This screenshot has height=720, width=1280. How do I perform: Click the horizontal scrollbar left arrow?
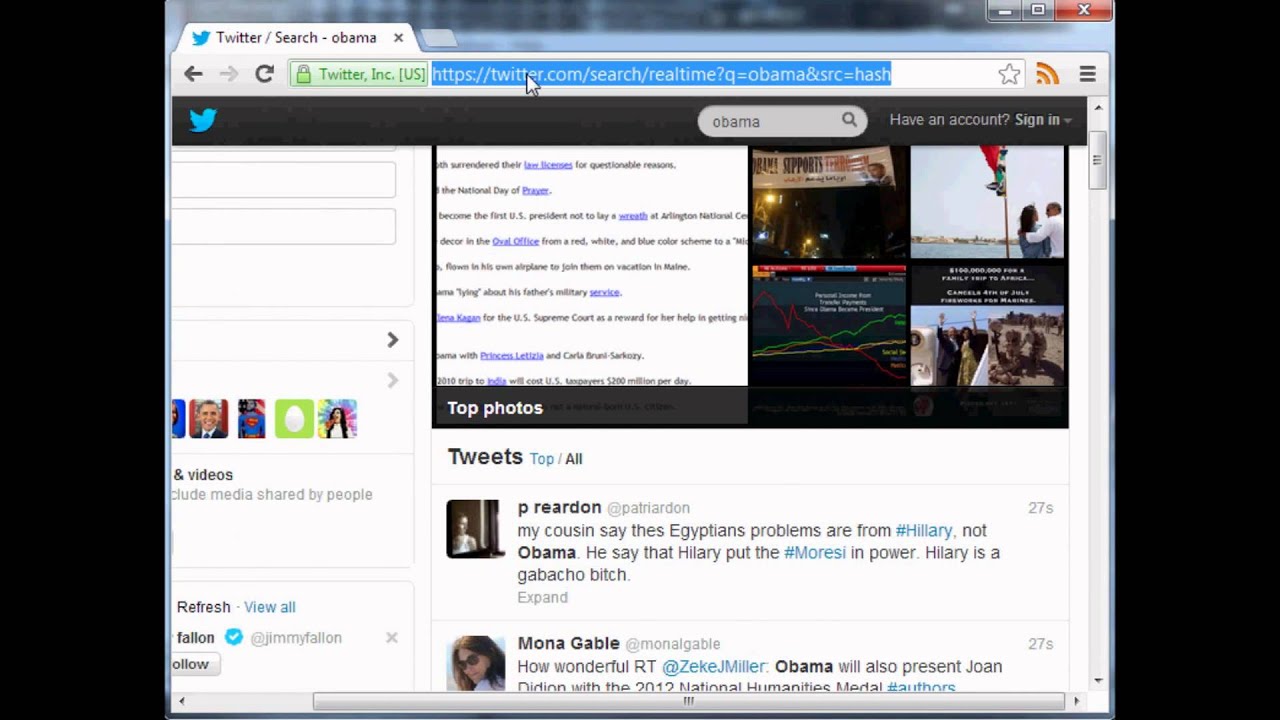point(181,701)
